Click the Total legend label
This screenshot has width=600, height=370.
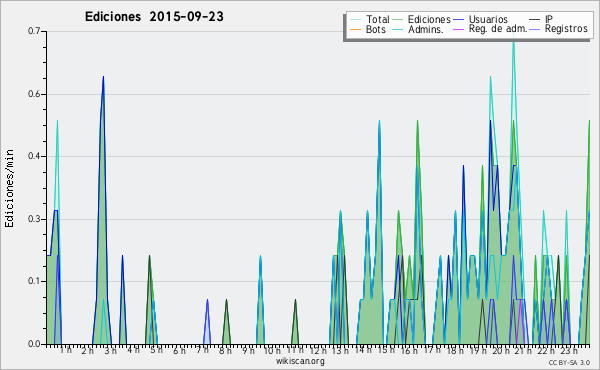click(377, 19)
